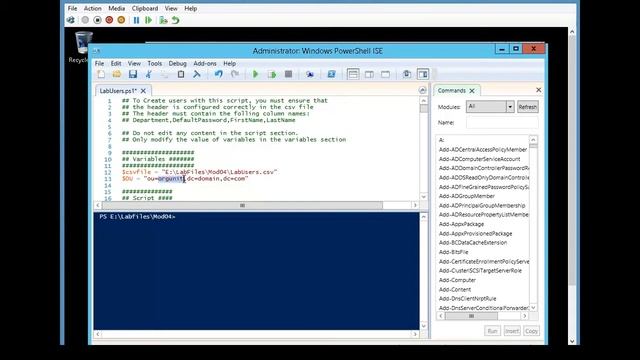Click the commands list scroll-down arrow
This screenshot has height=360, width=640.
(533, 307)
